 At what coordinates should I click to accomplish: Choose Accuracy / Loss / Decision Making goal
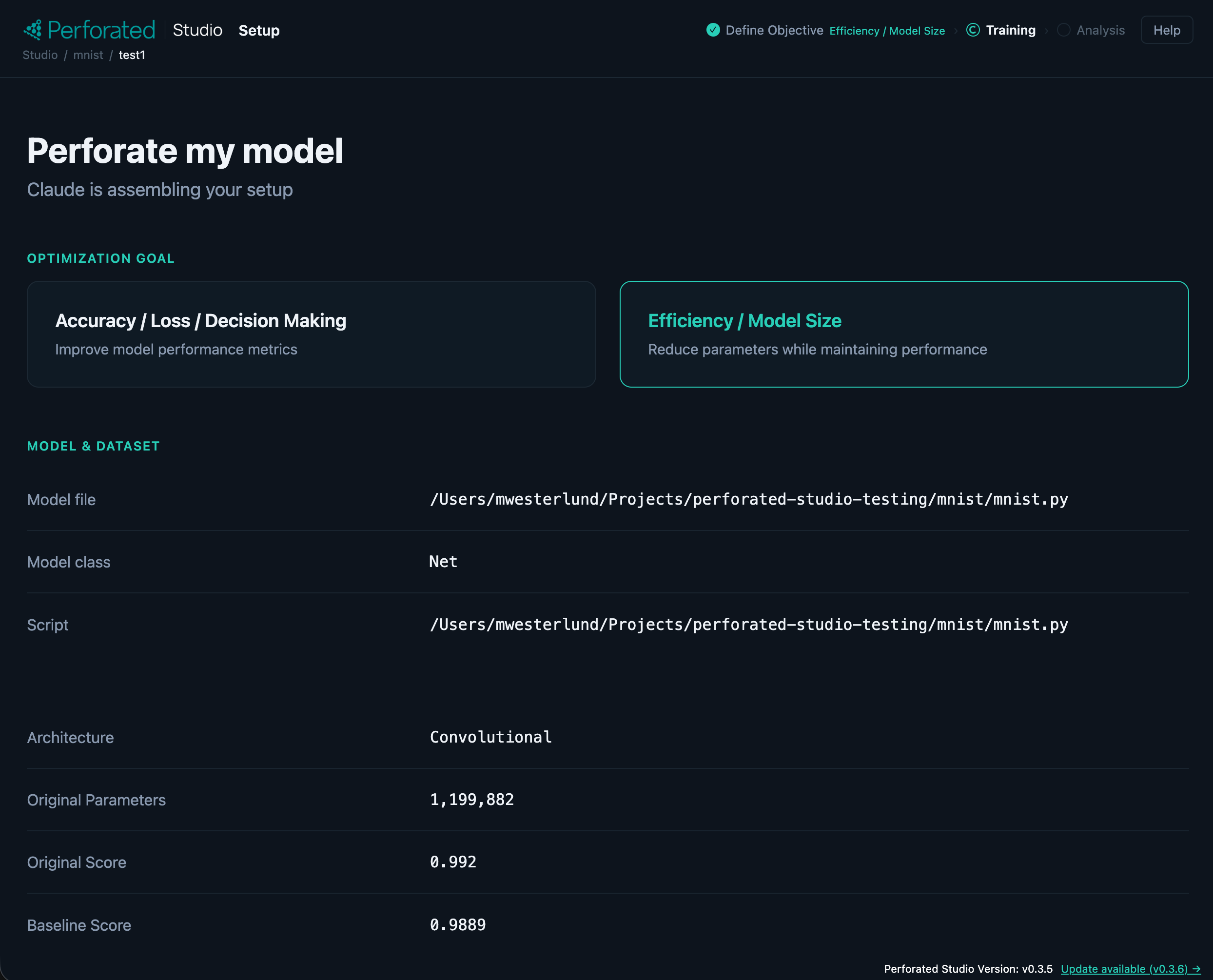pyautogui.click(x=312, y=334)
